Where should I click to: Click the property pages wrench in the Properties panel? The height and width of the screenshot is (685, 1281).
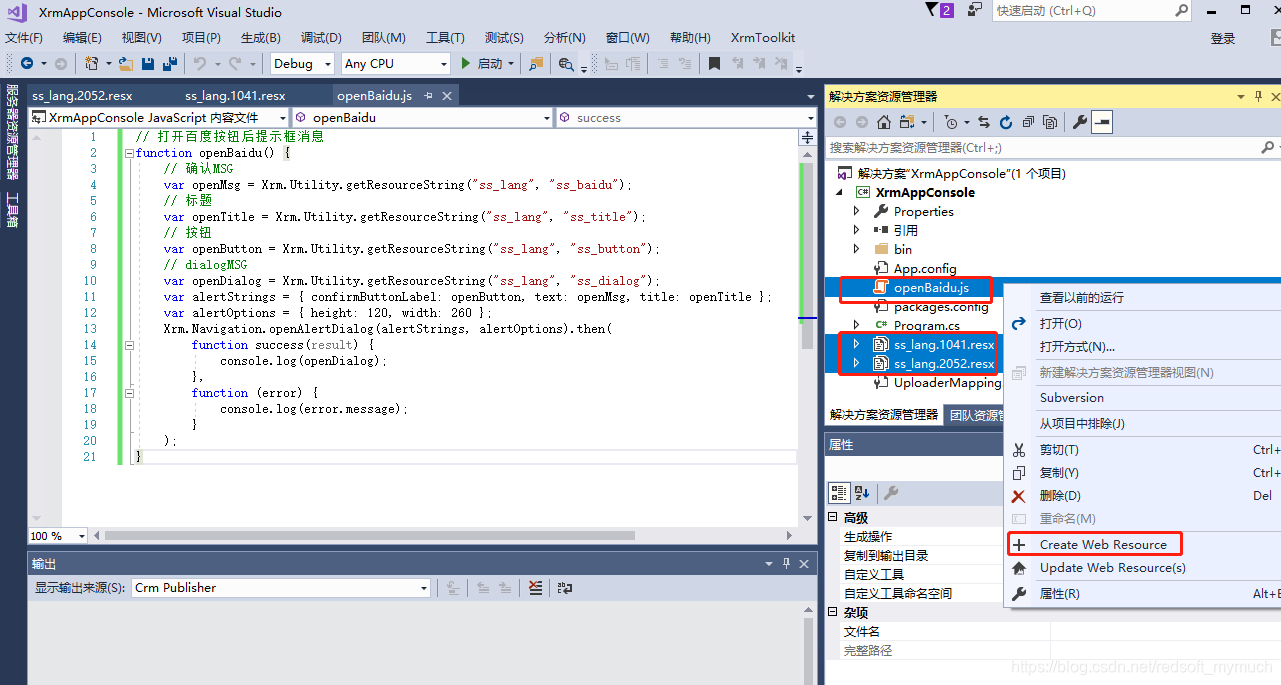(x=891, y=493)
